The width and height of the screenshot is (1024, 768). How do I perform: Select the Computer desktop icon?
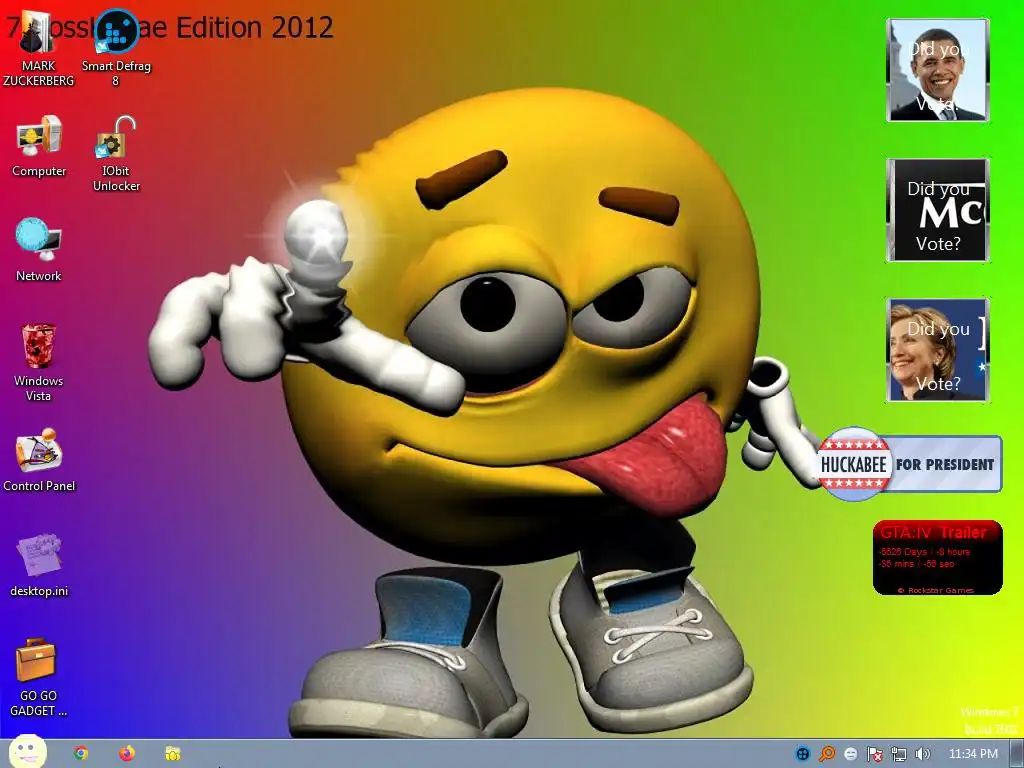[39, 146]
